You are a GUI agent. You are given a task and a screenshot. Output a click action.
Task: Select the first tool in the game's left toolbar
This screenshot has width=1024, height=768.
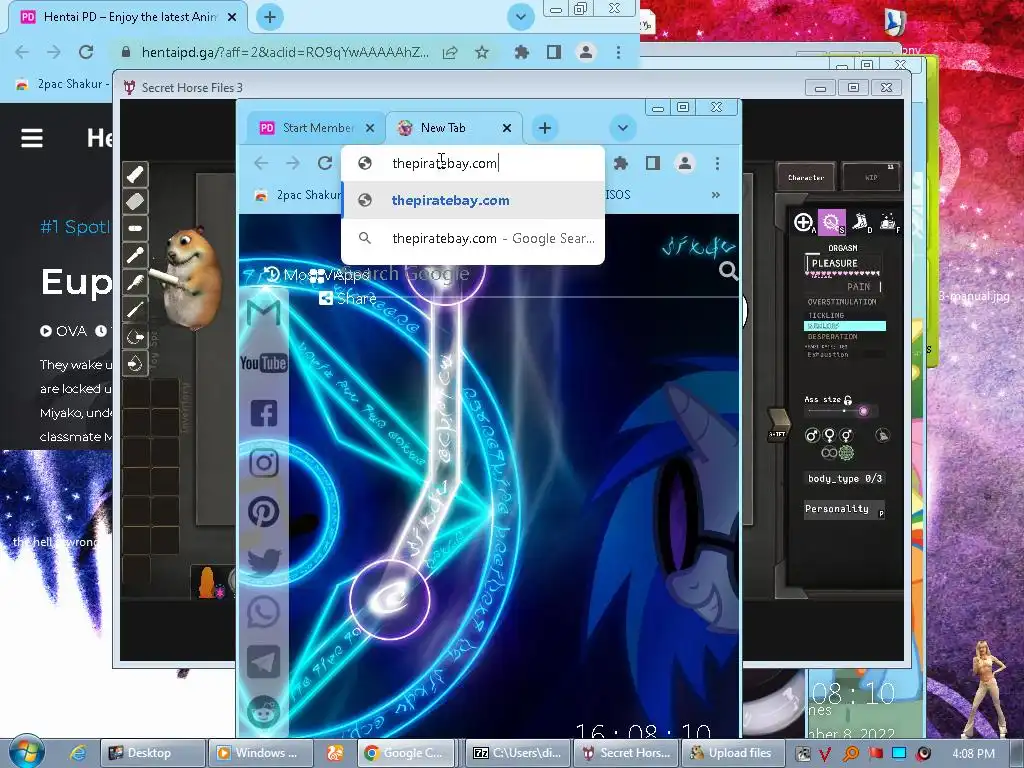135,175
